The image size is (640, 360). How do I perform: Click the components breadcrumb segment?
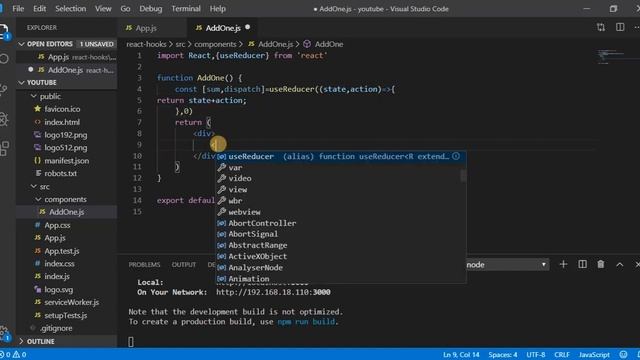tap(215, 44)
